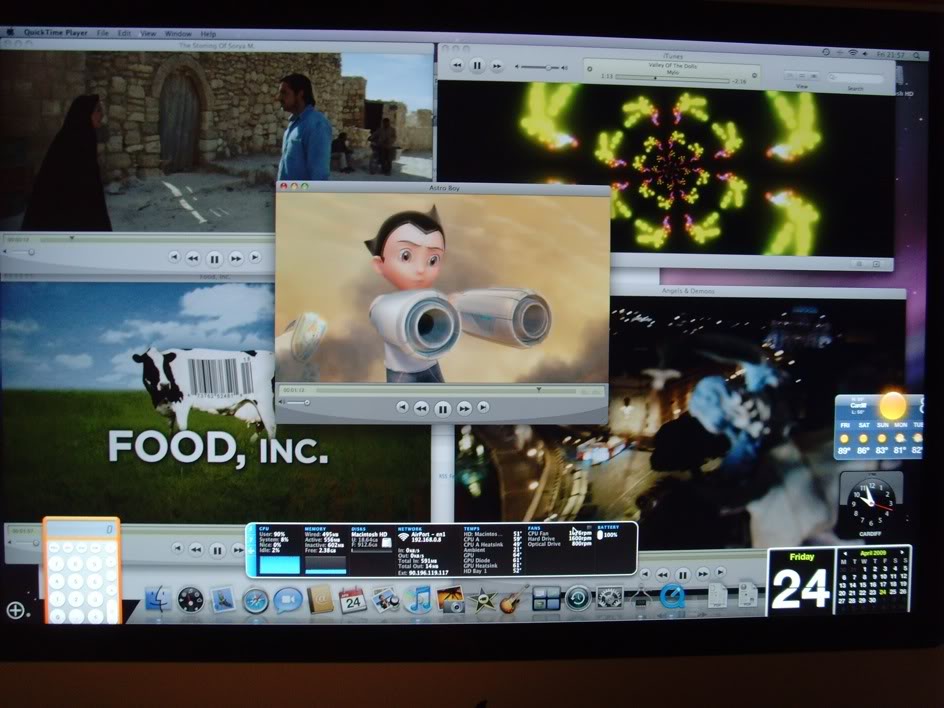Screen dimensions: 944x708
Task: Click volume speaker icon in menu bar
Action: tap(865, 54)
